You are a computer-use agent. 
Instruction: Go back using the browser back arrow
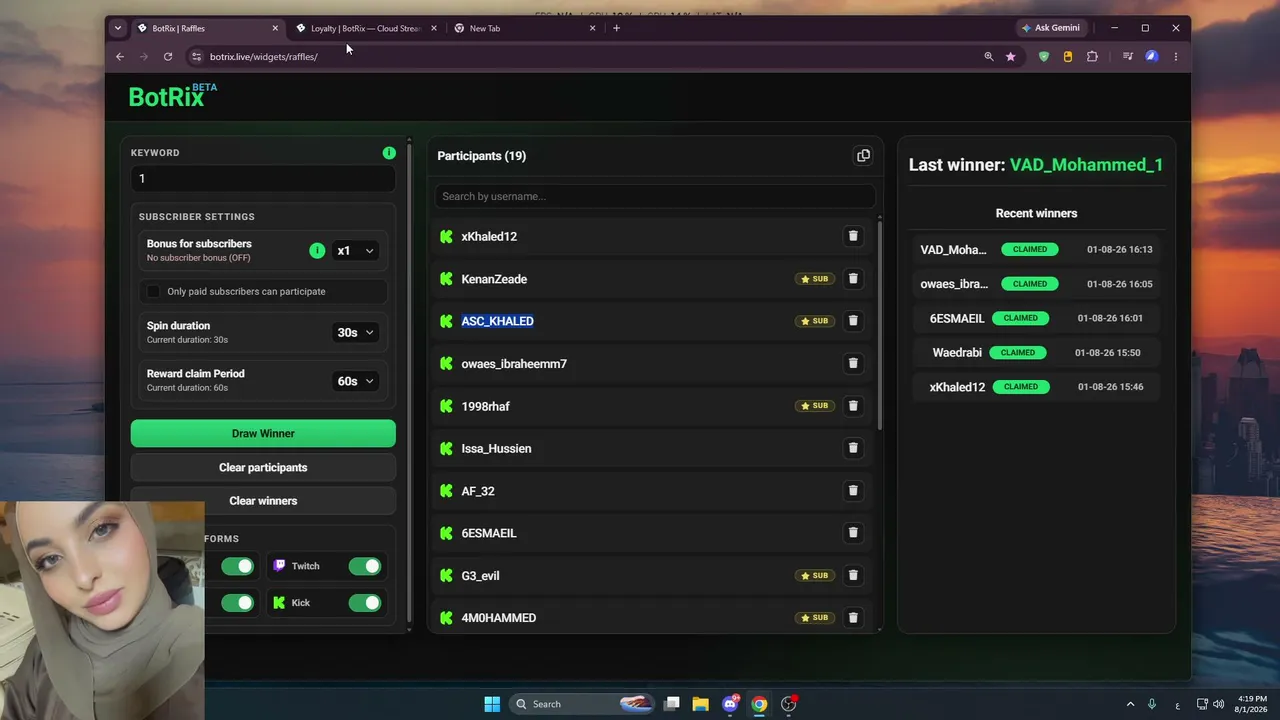click(120, 57)
